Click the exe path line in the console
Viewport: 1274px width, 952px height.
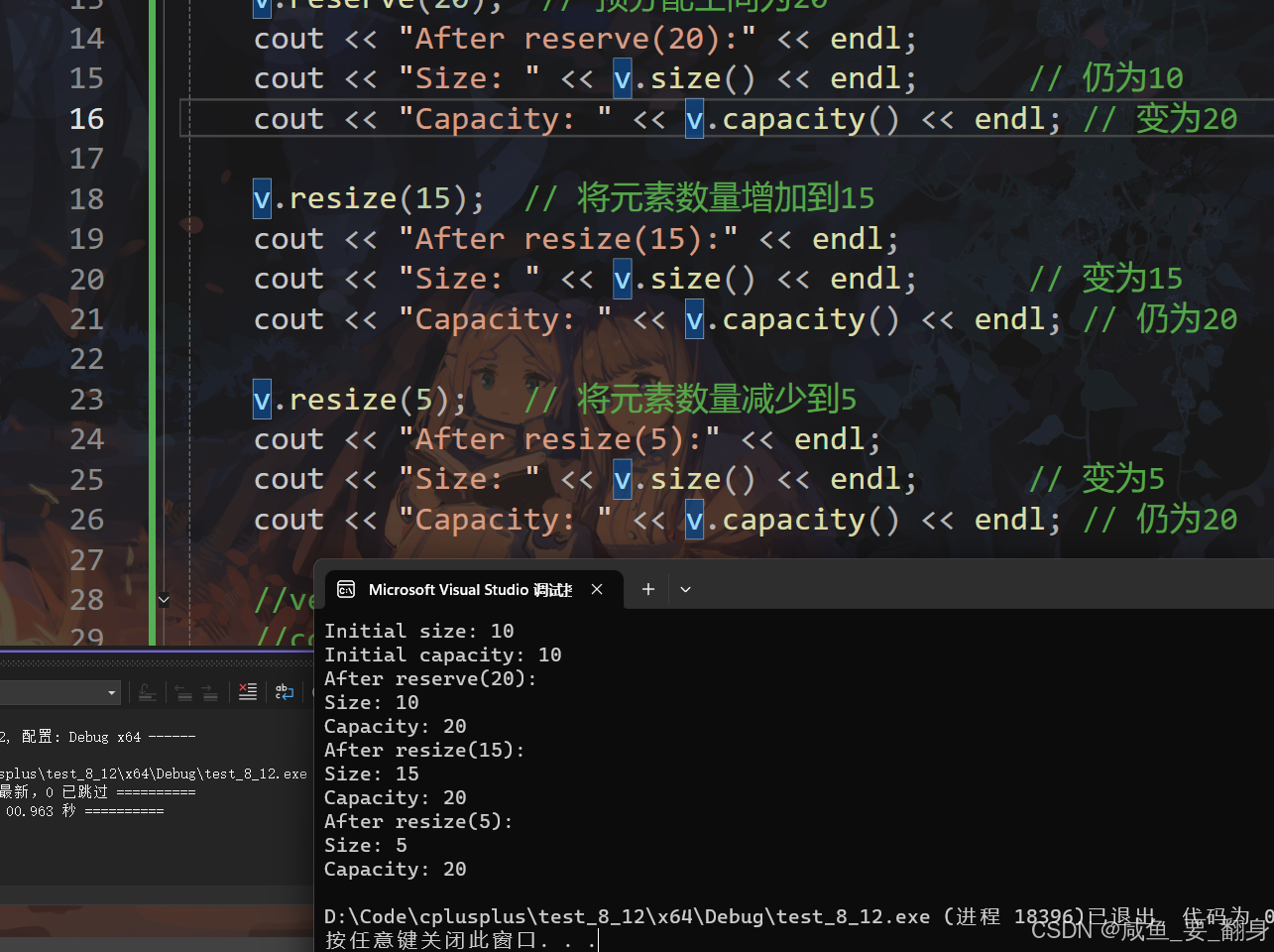798,916
